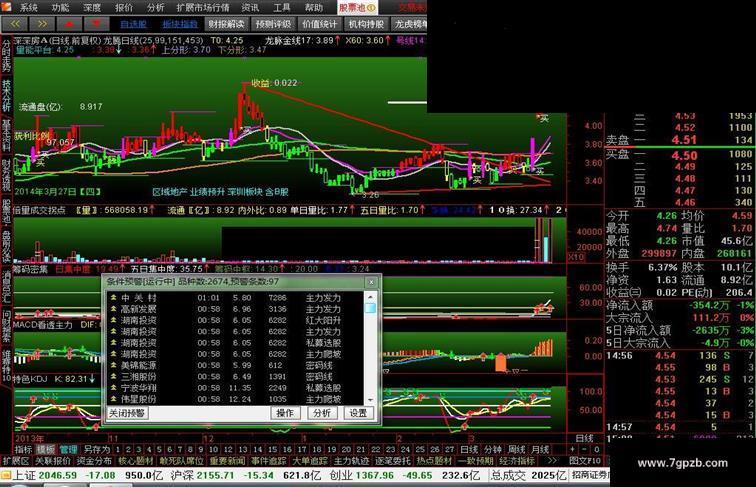The image size is (756, 487).
Task: Click the 设置 button in the alert dialog
Action: point(358,413)
